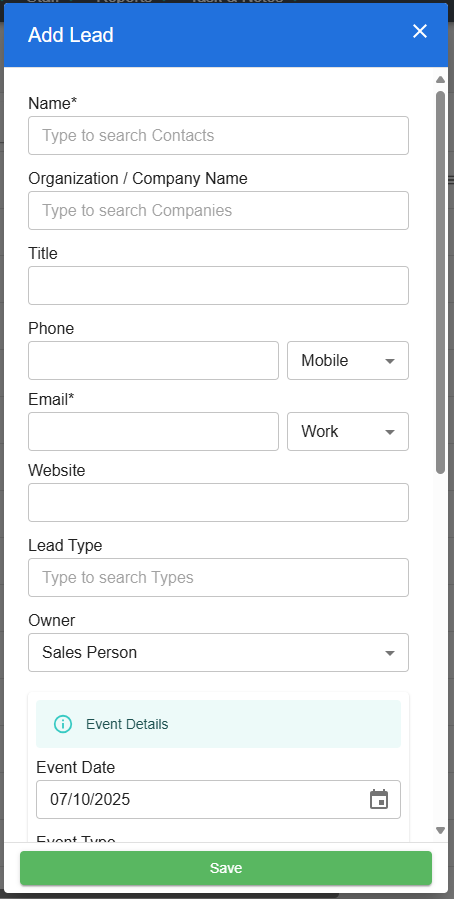Open the Owner Sales Person dropdown

click(x=218, y=652)
